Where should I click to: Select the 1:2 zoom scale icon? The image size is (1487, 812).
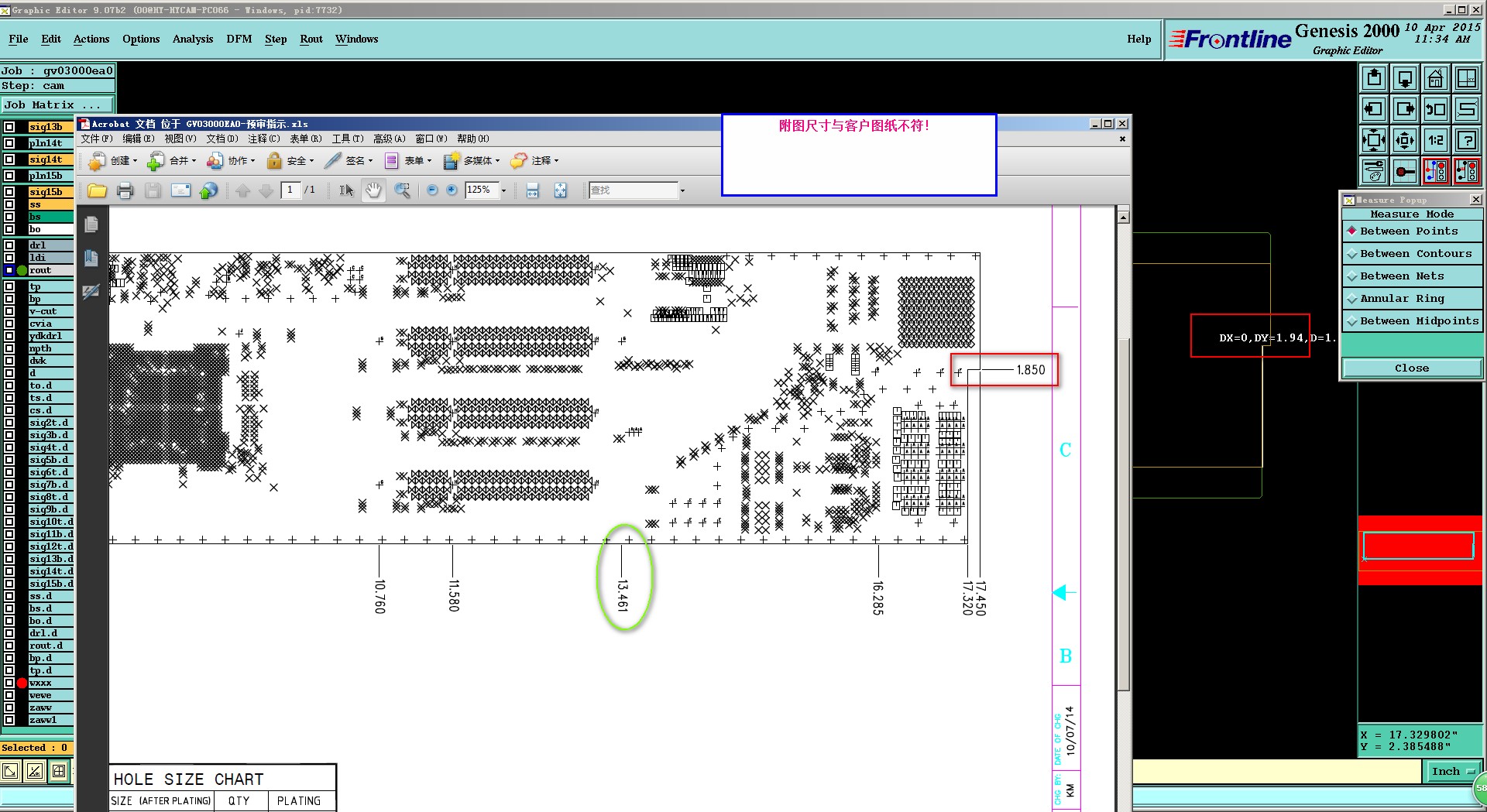click(1435, 140)
